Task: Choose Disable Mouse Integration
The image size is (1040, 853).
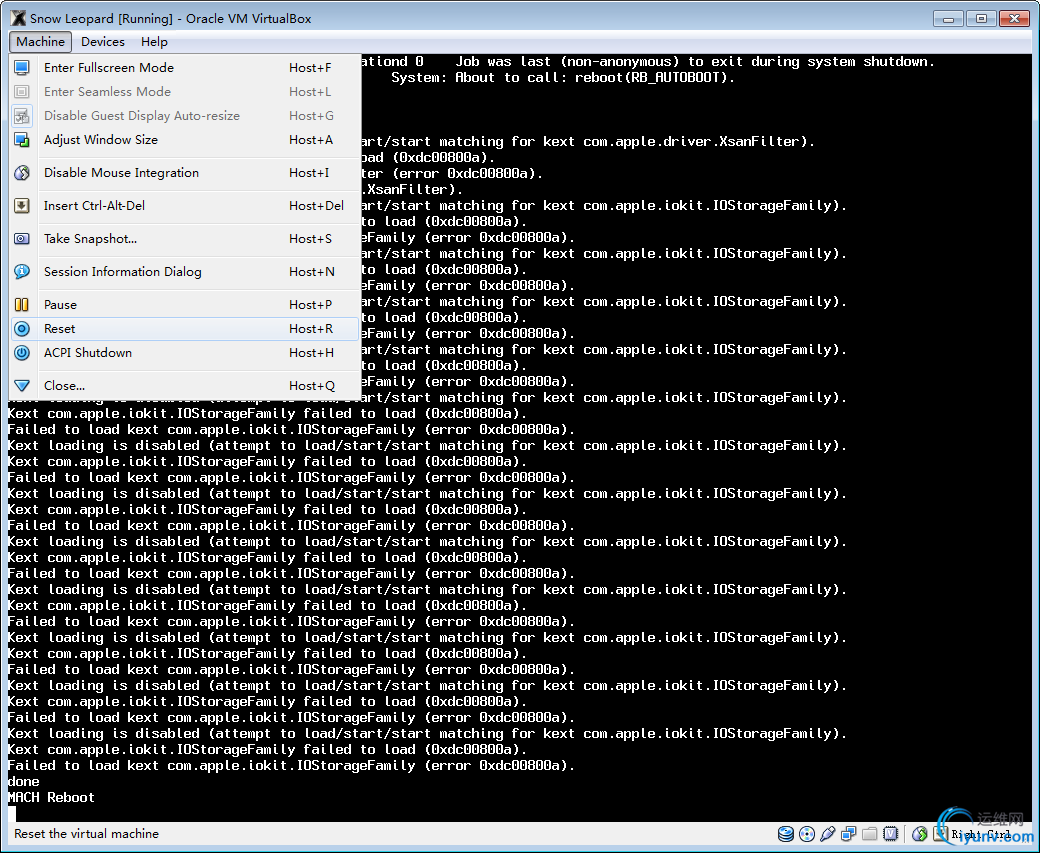Action: point(185,173)
